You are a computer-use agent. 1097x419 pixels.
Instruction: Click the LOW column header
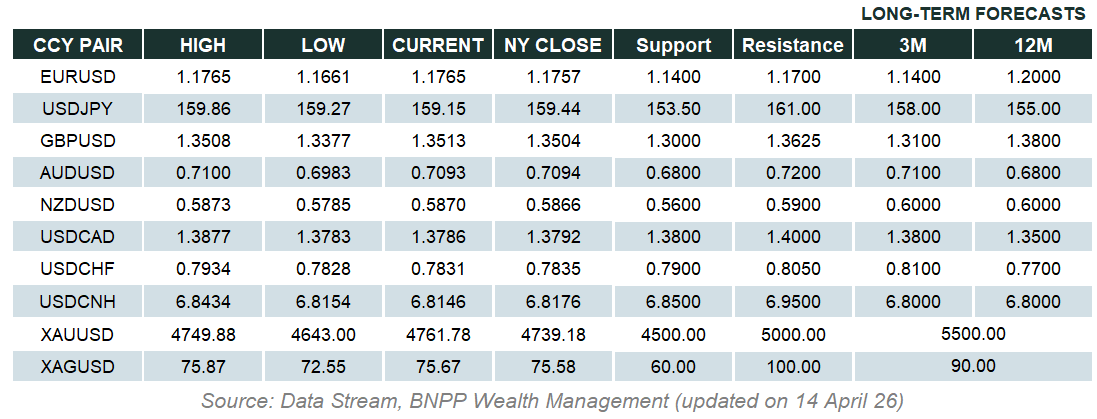click(323, 45)
